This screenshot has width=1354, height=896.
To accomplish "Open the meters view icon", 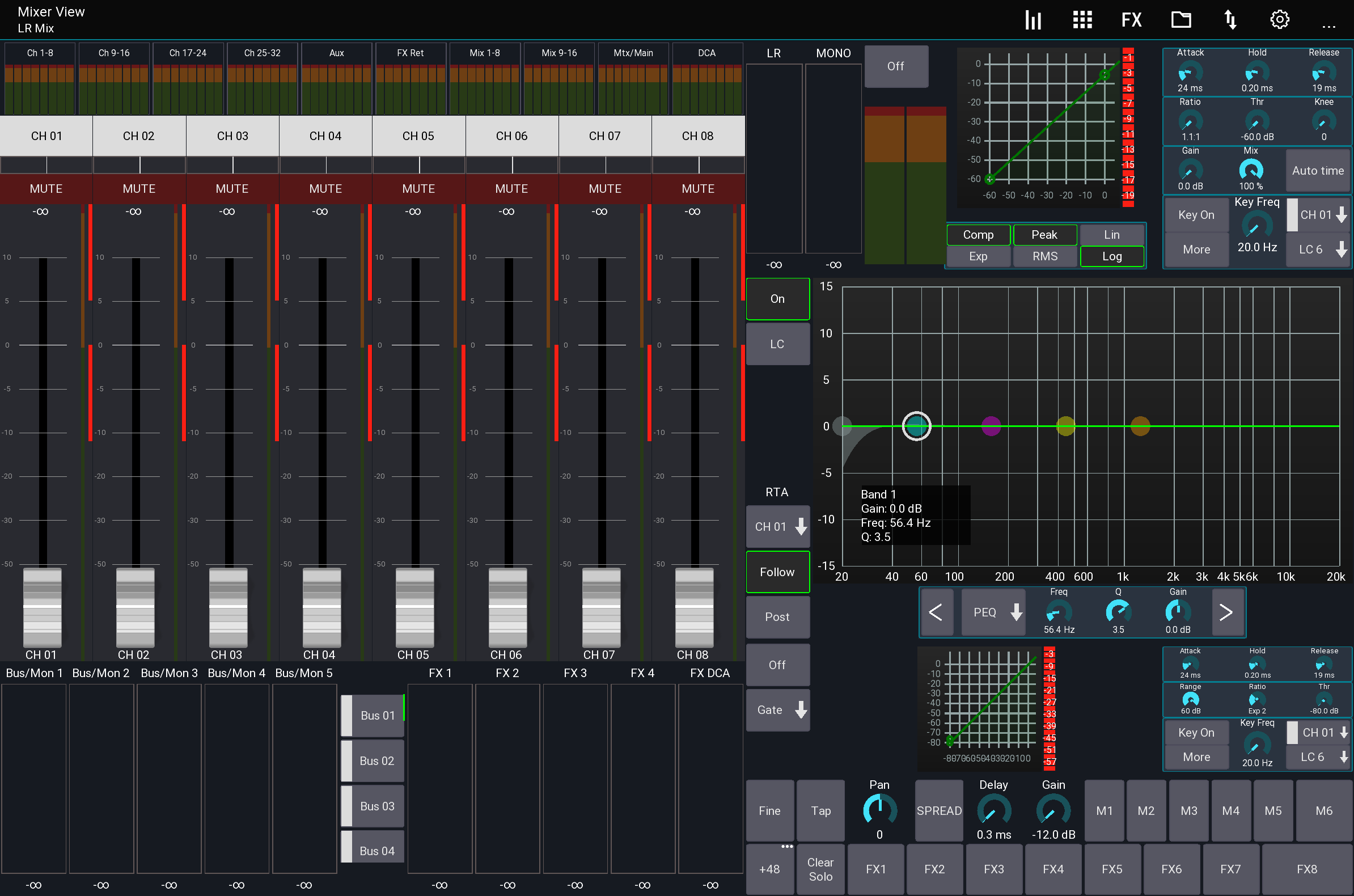I will (x=1033, y=19).
